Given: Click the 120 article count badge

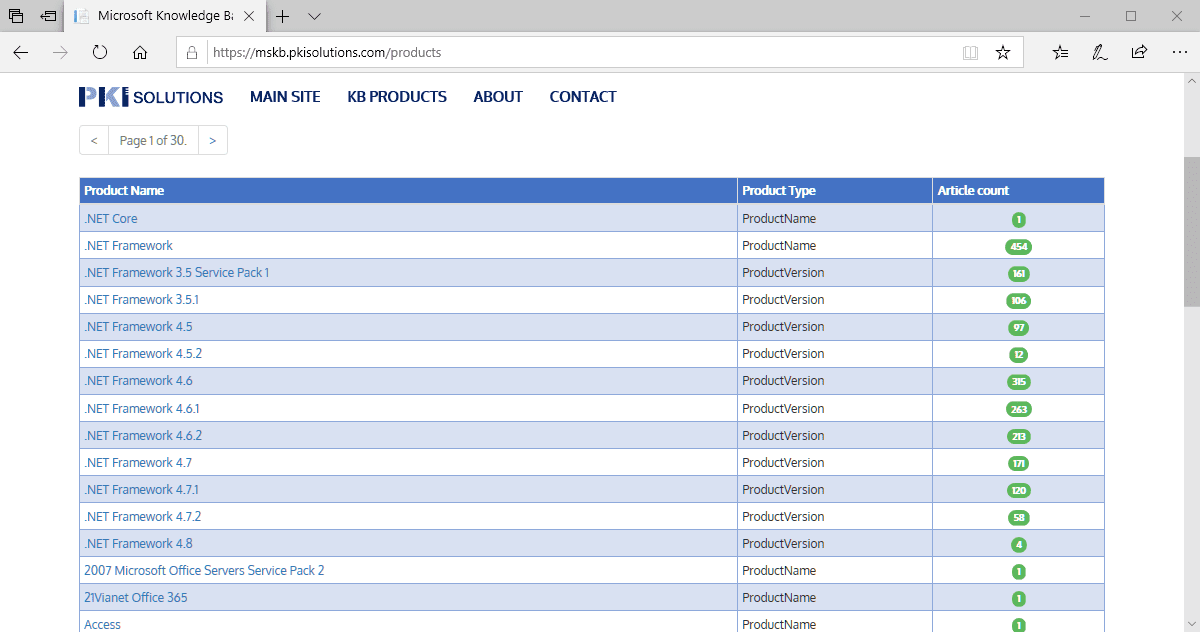Looking at the screenshot, I should tap(1018, 490).
